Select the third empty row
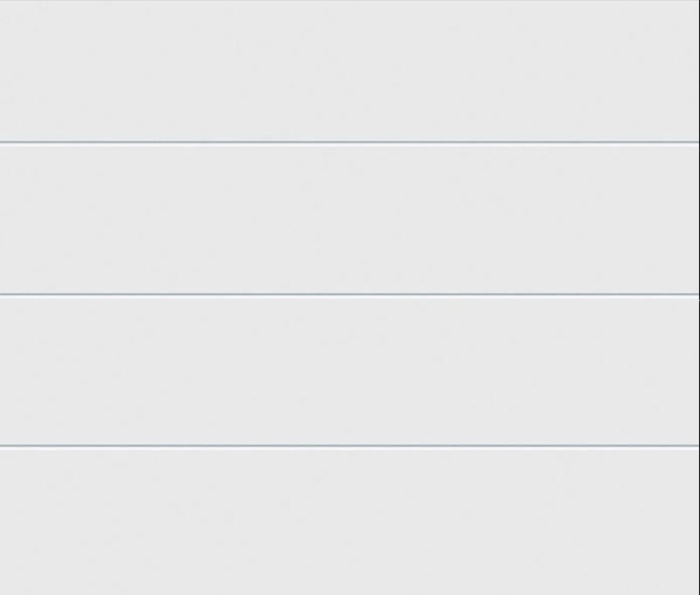Image resolution: width=700 pixels, height=595 pixels. 349,370
